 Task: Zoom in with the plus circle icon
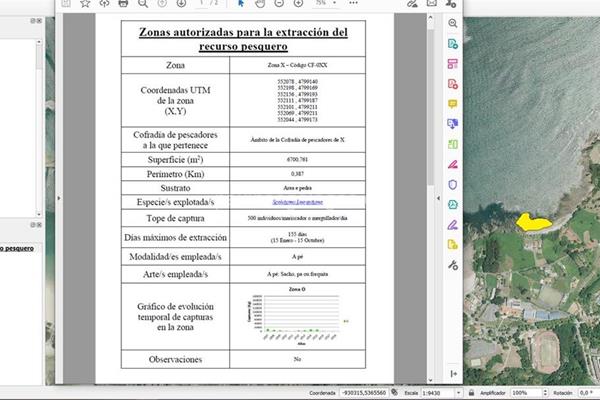298,3
